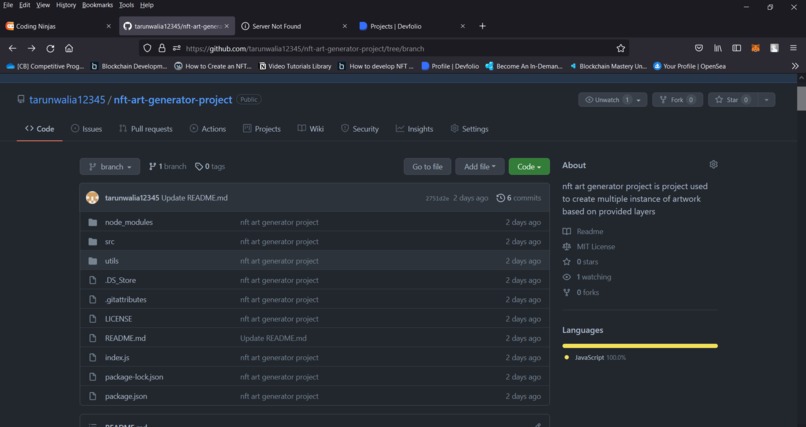Open the node_modules folder
806x427 pixels.
coord(129,222)
